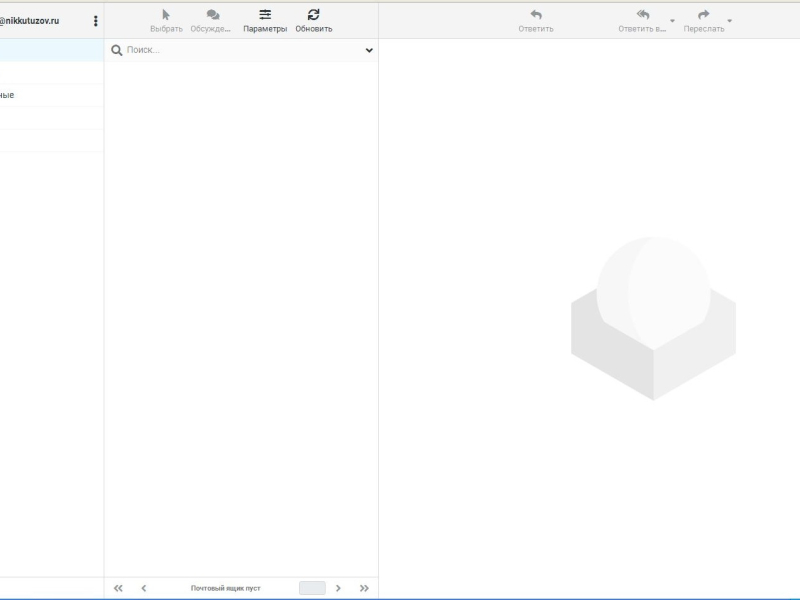Go to the first page of messages
800x600 pixels.
pyautogui.click(x=118, y=588)
